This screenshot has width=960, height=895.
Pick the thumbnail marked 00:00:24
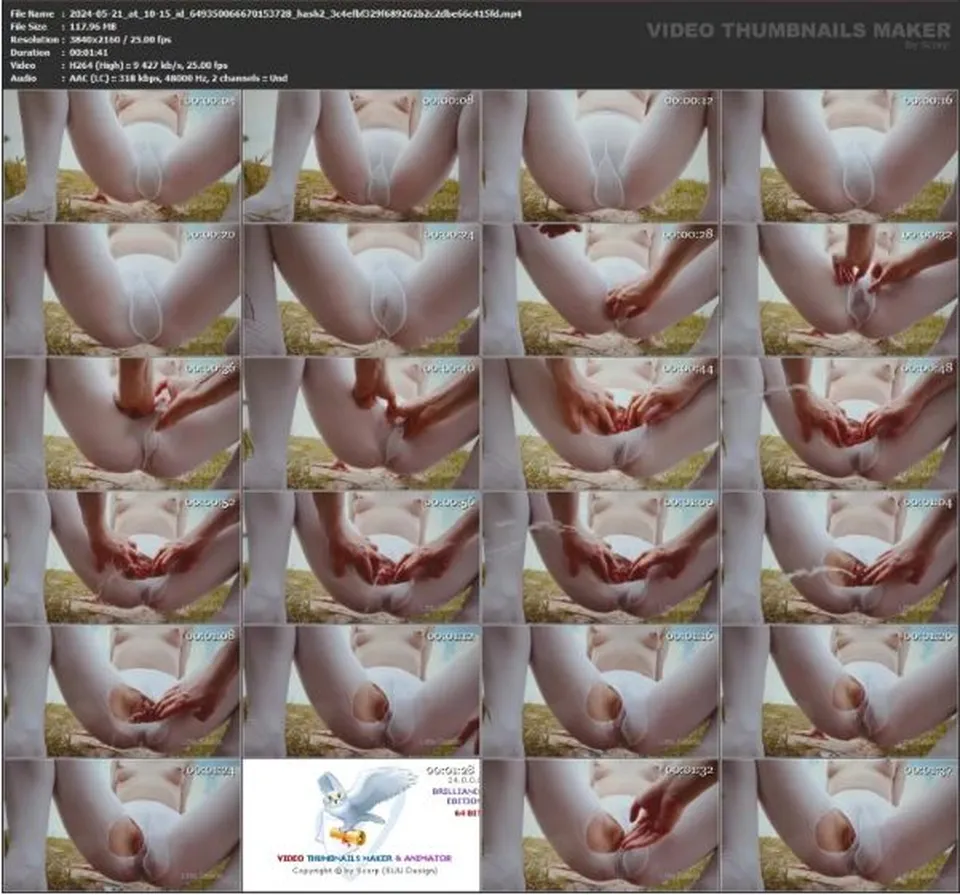pyautogui.click(x=361, y=290)
